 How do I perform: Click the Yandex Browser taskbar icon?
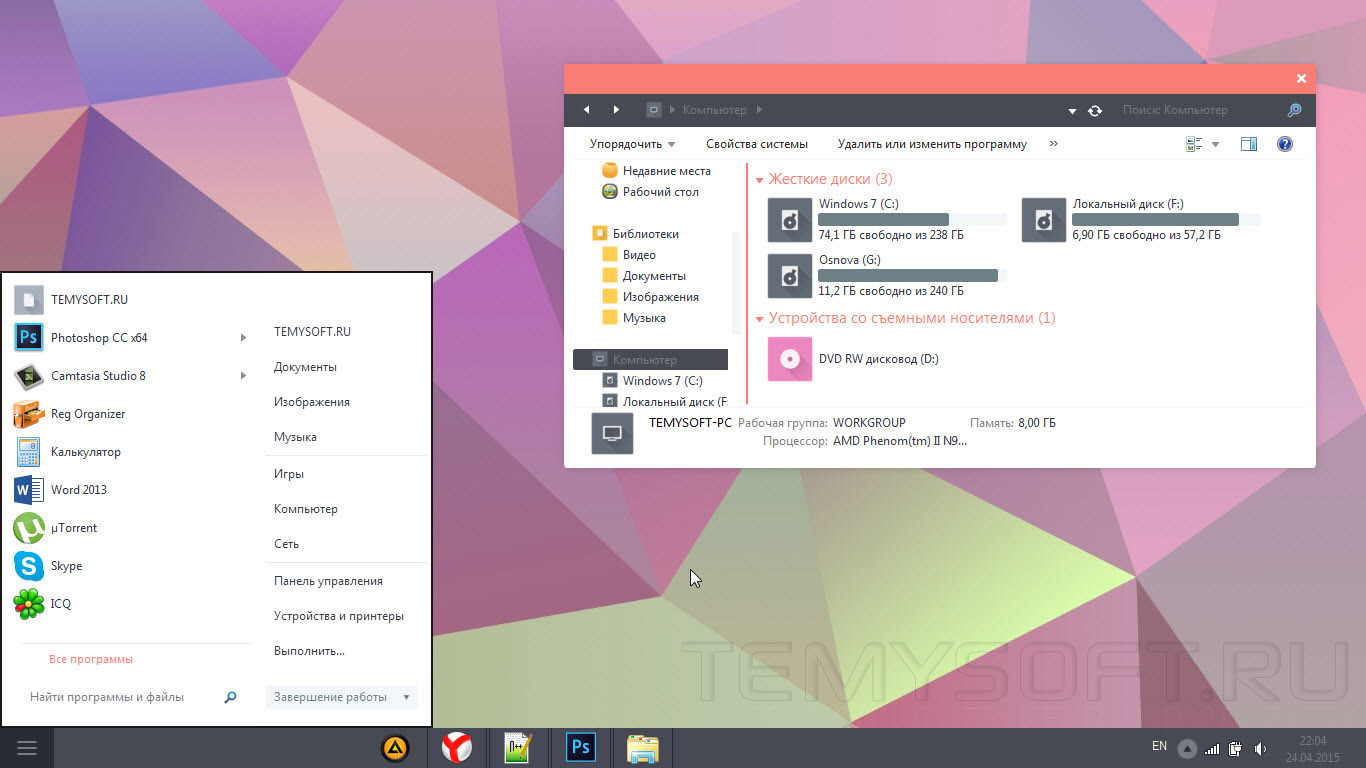pyautogui.click(x=458, y=748)
